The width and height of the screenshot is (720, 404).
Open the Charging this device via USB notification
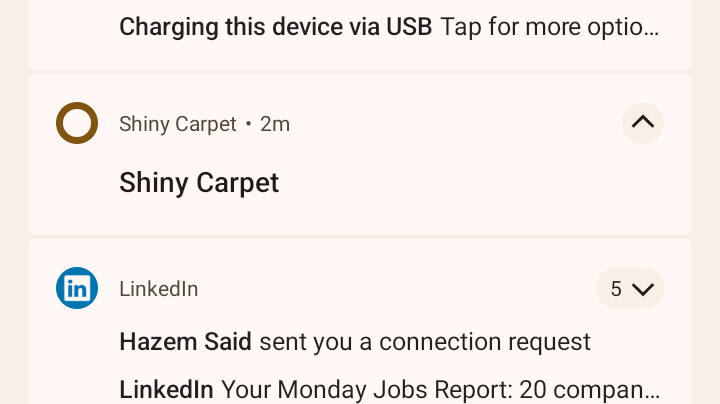[x=275, y=27]
